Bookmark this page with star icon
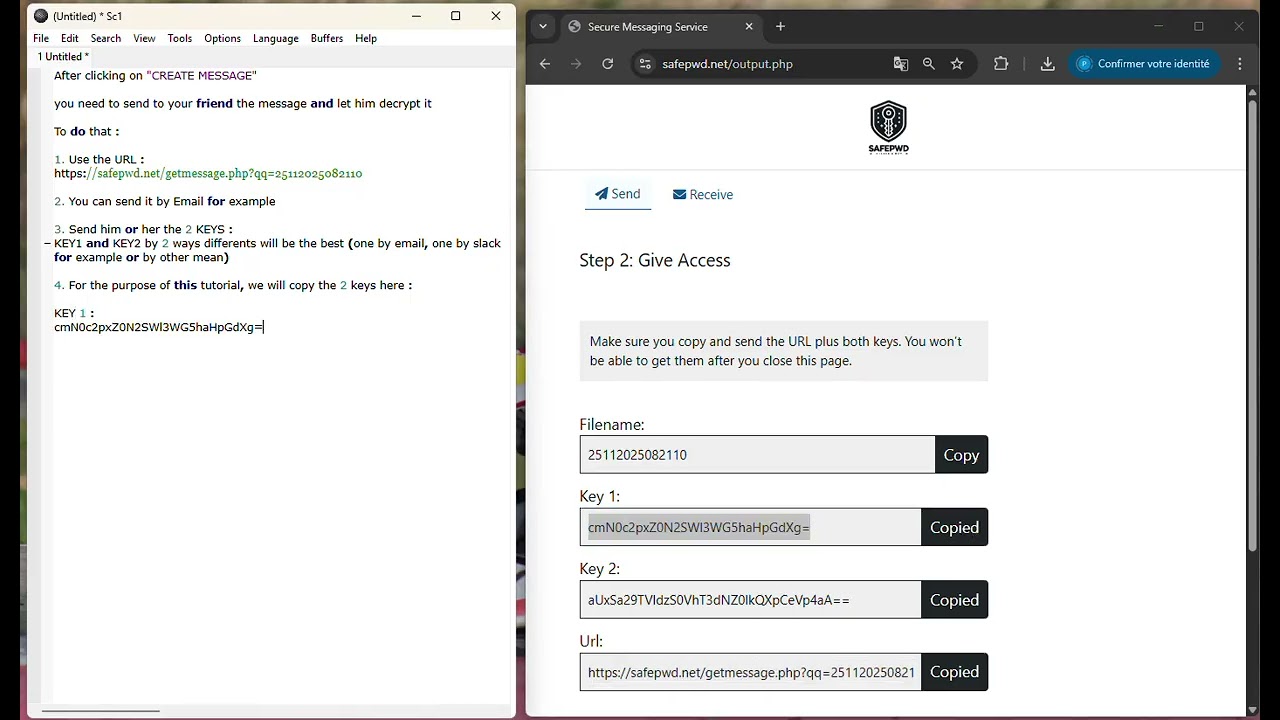This screenshot has height=720, width=1280. point(957,64)
